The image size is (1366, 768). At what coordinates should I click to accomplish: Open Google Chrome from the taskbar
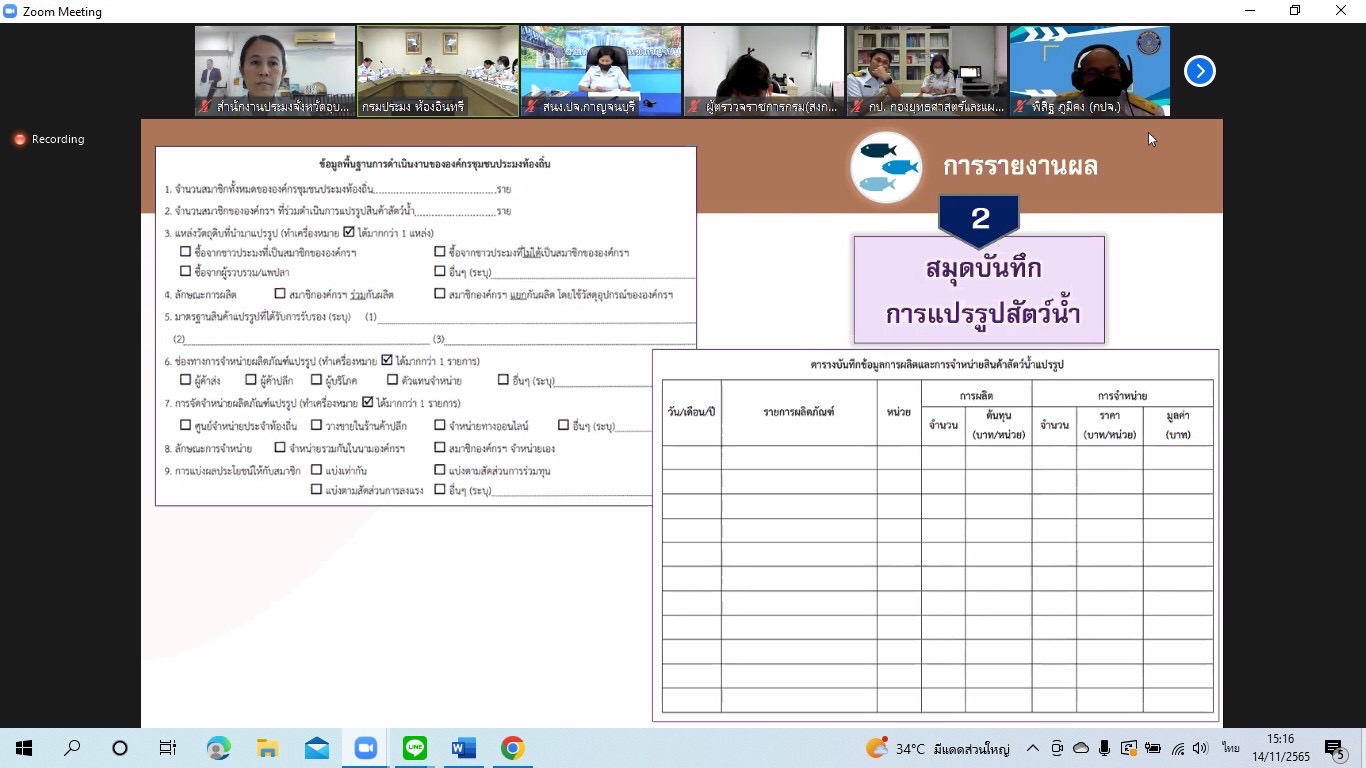point(513,748)
